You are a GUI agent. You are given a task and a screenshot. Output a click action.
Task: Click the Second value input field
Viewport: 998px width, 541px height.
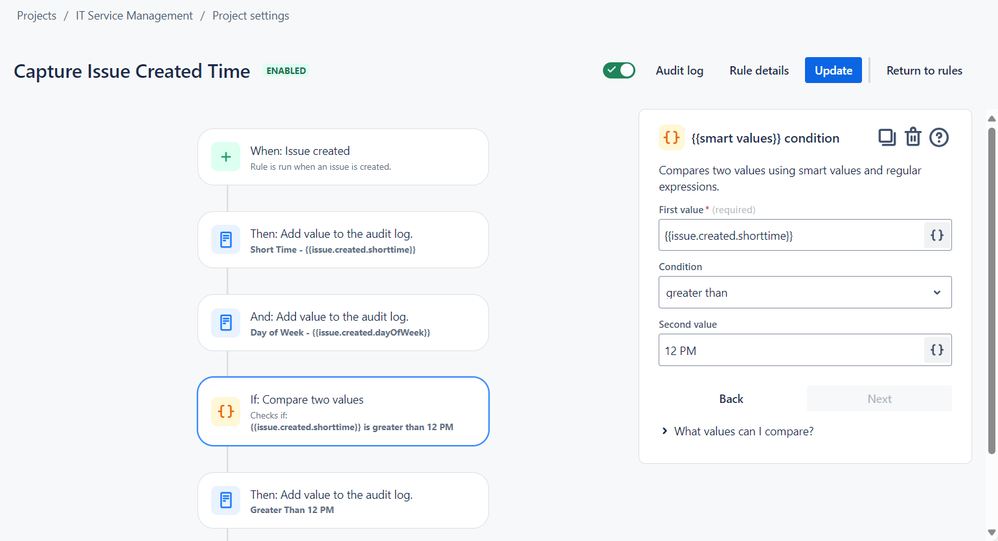(791, 350)
